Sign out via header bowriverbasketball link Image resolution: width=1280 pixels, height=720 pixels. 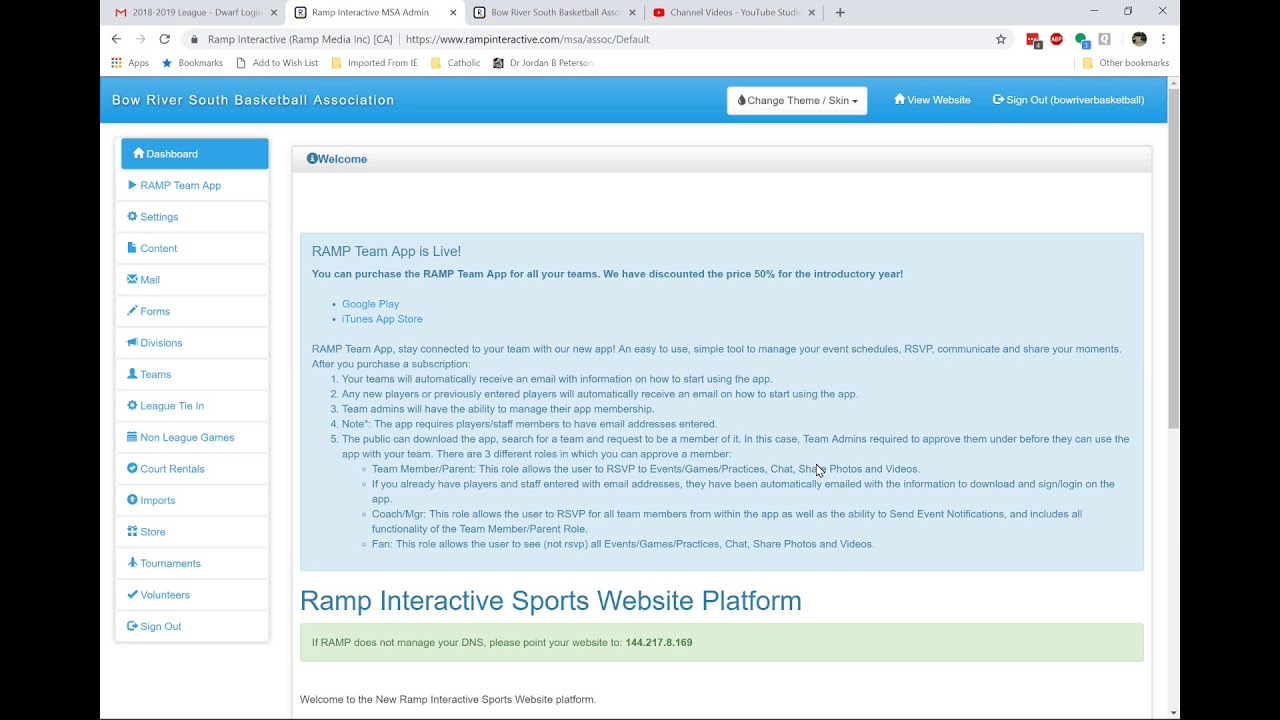click(1068, 100)
